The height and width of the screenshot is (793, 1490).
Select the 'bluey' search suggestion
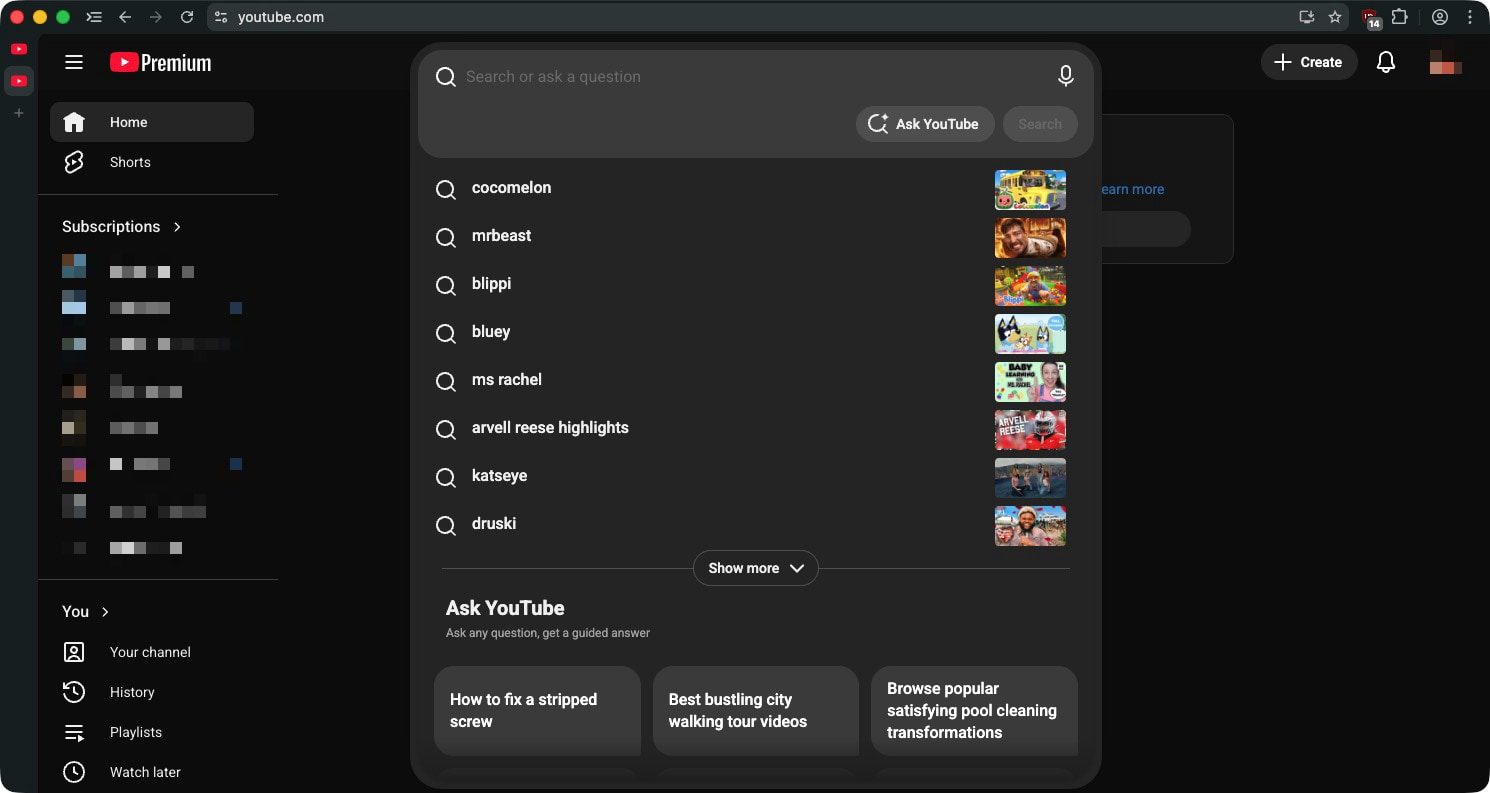click(x=491, y=332)
